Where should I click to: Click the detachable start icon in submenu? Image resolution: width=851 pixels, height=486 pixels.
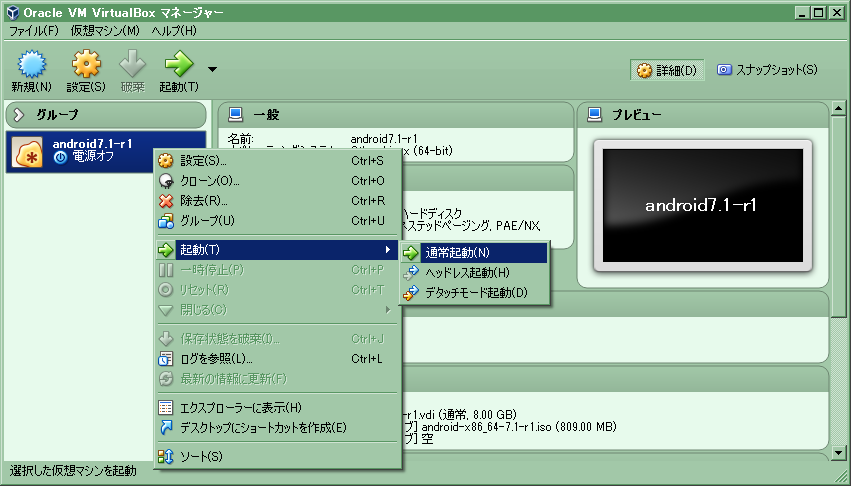(411, 293)
